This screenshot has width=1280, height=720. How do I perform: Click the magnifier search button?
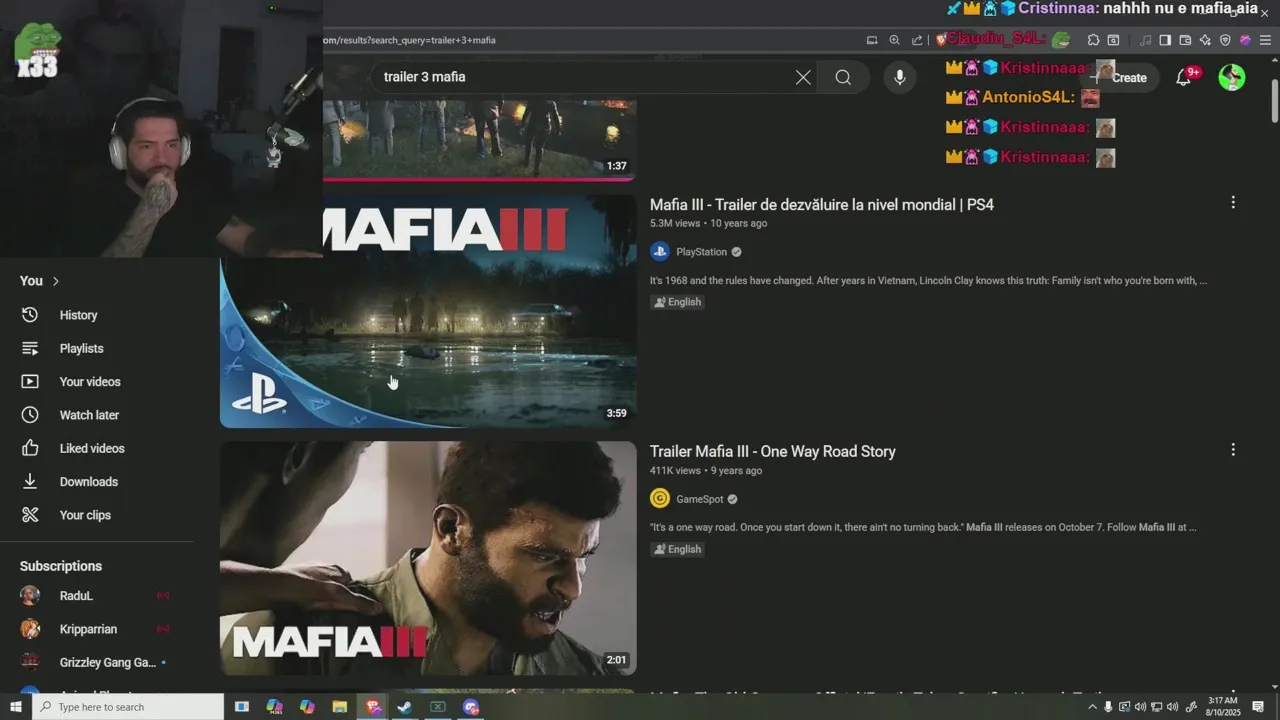pos(843,77)
